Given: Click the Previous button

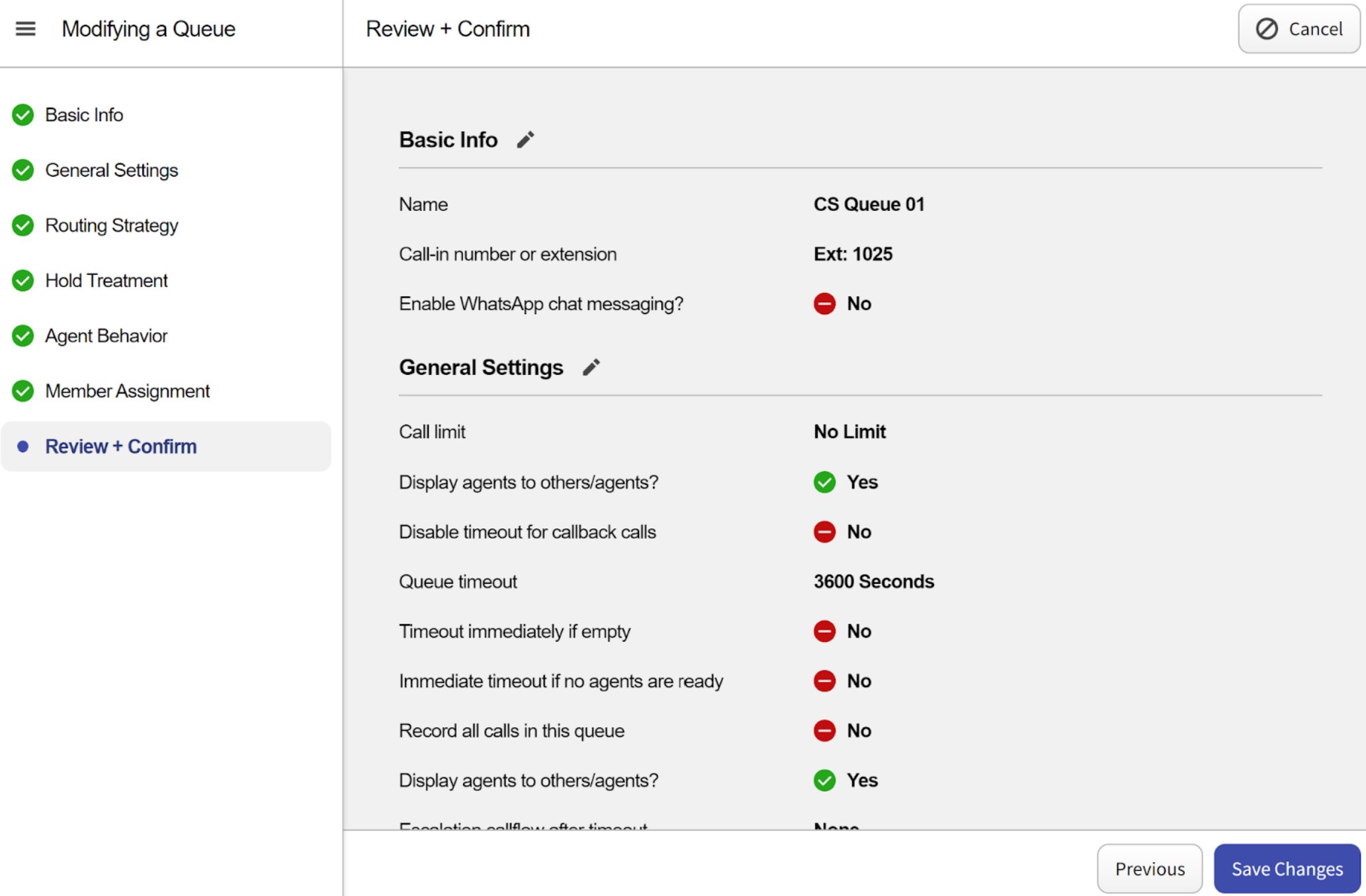Looking at the screenshot, I should click(1149, 868).
